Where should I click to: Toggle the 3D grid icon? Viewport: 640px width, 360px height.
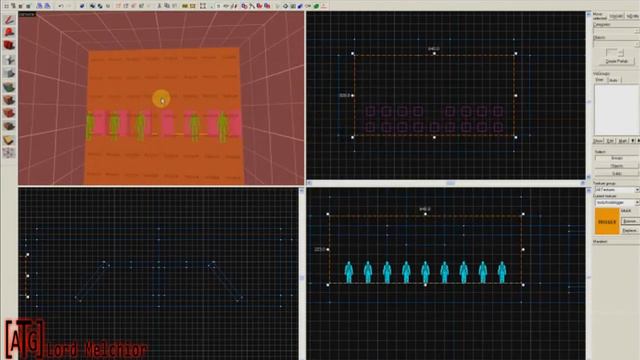(14, 6)
